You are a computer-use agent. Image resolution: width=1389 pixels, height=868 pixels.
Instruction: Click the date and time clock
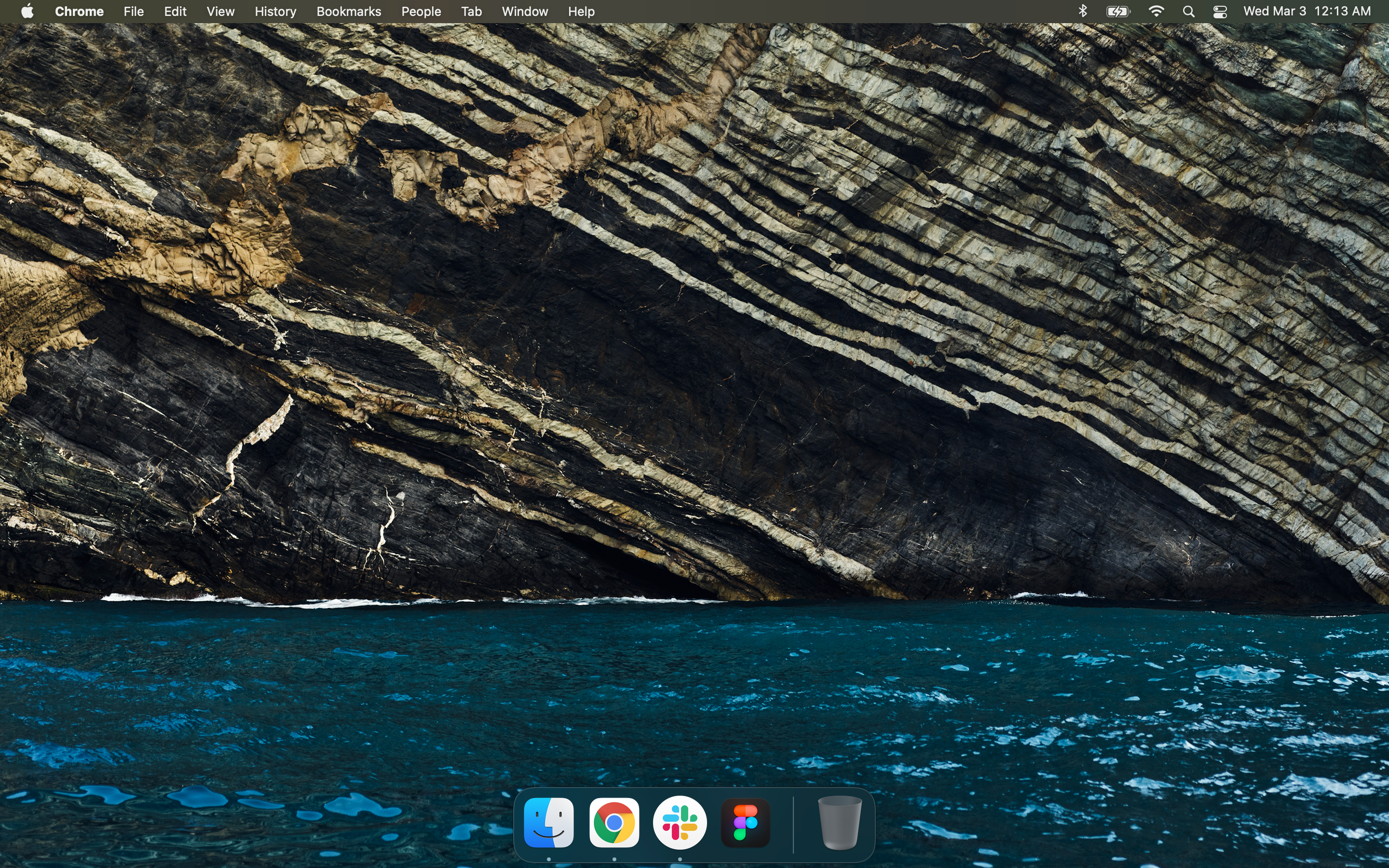pos(1307,12)
